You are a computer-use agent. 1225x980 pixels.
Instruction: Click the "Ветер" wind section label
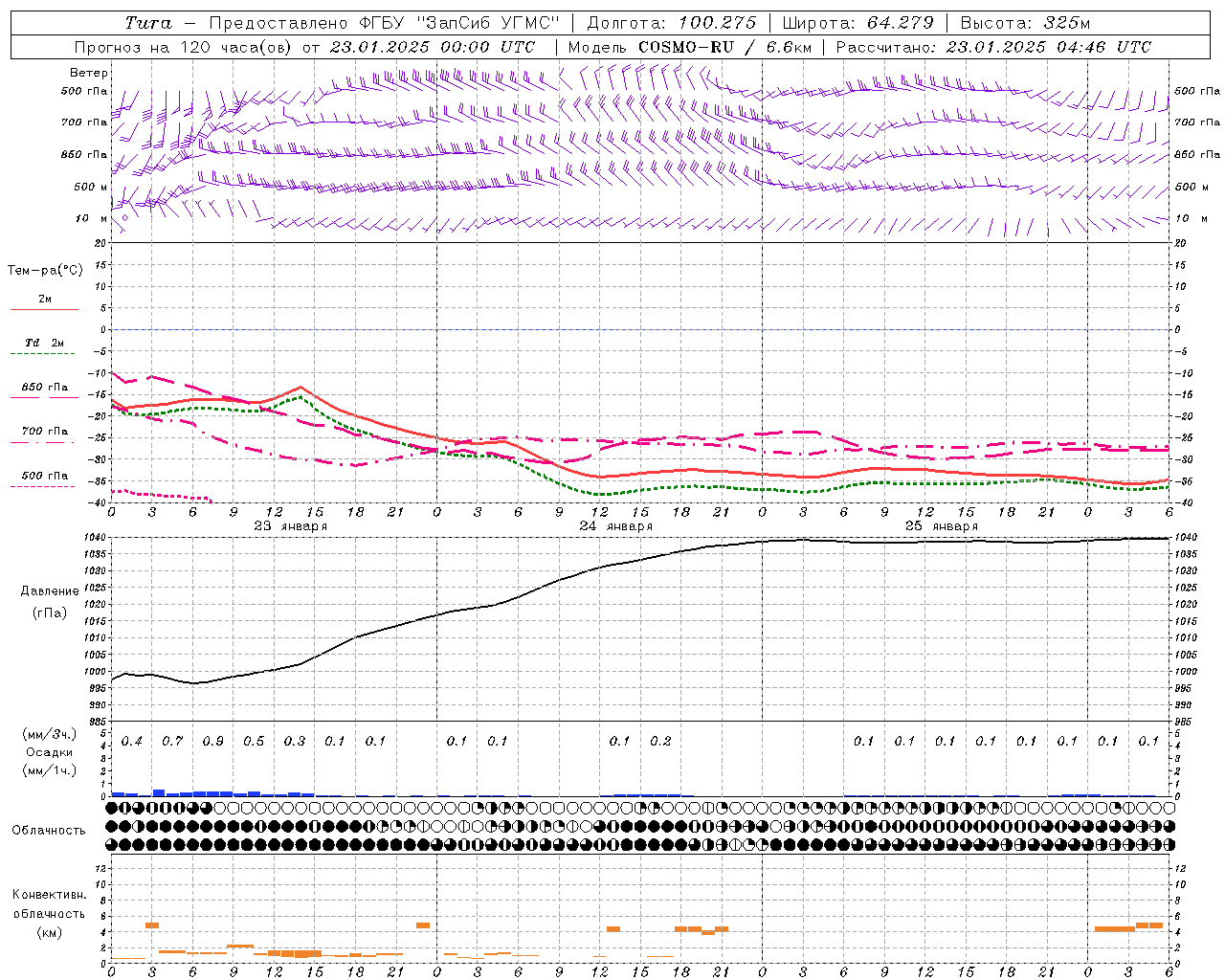89,73
